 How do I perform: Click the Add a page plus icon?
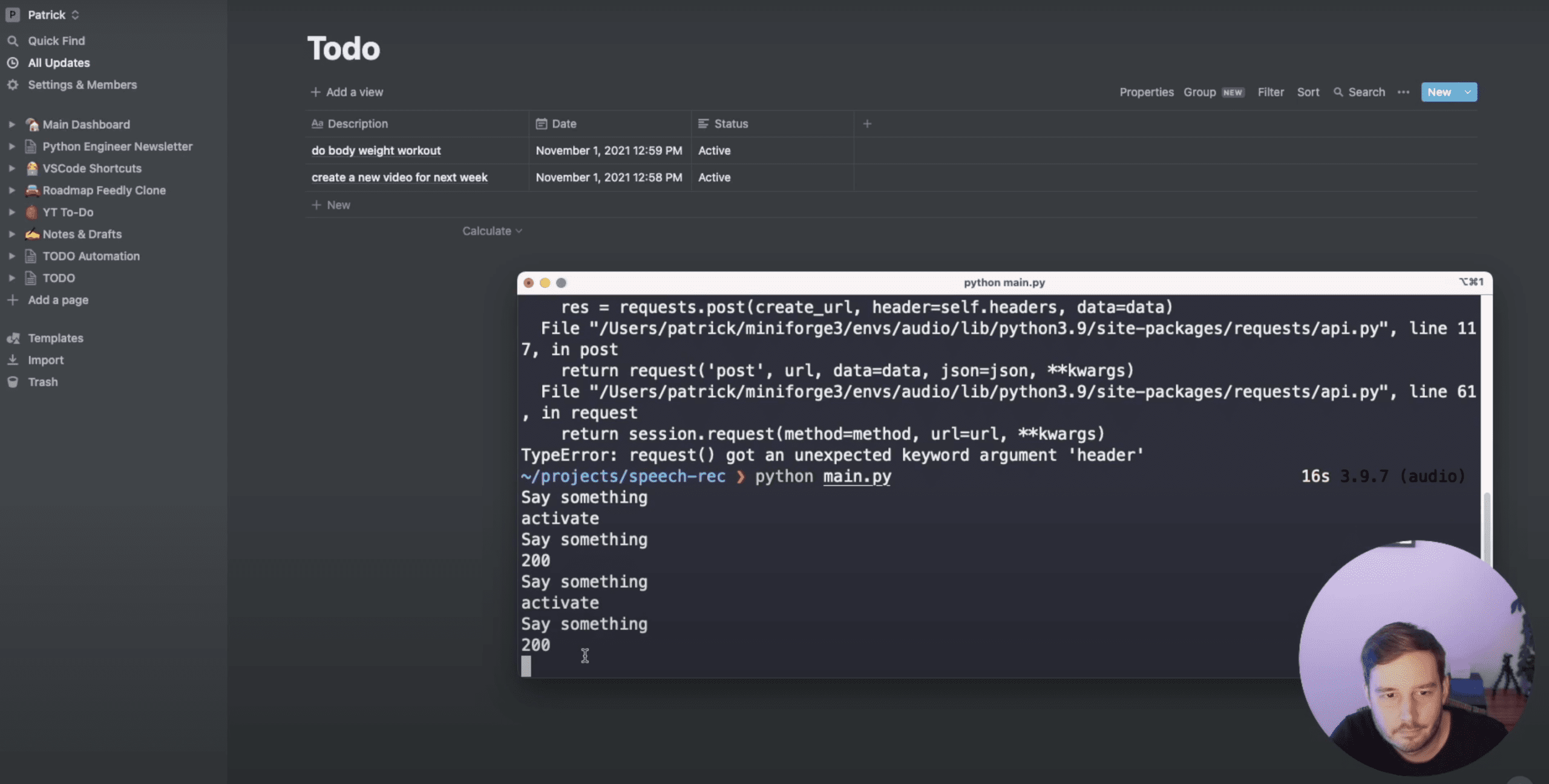13,300
